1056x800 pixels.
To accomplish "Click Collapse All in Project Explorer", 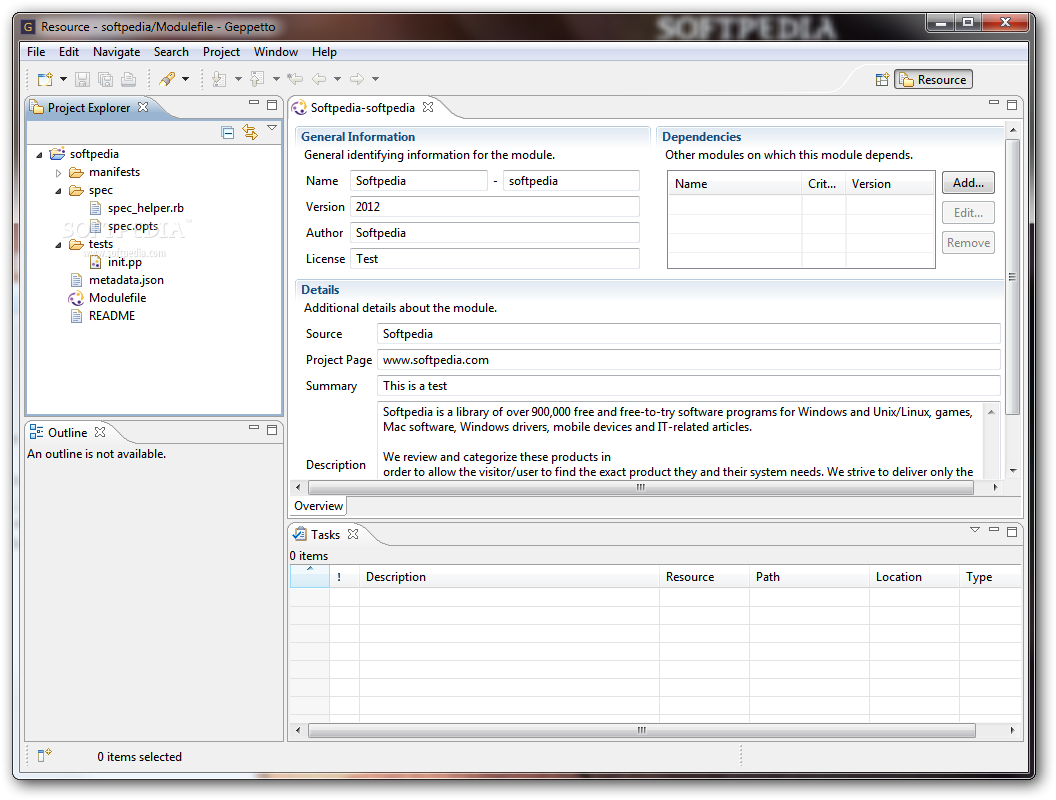I will click(228, 132).
